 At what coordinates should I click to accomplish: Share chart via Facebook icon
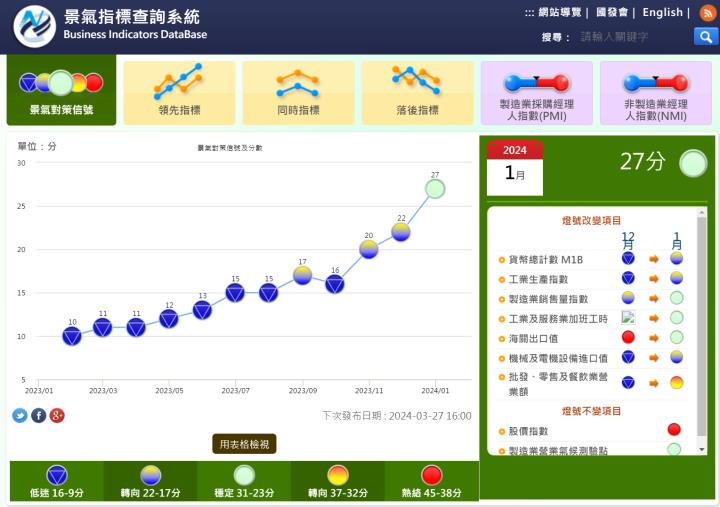(39, 416)
